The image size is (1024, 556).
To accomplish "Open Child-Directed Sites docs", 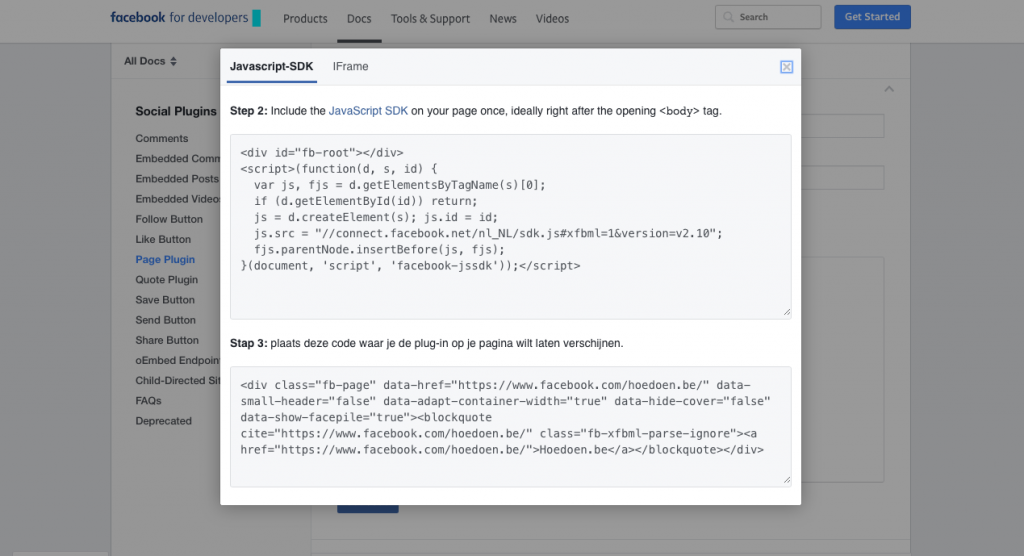I will click(x=178, y=381).
